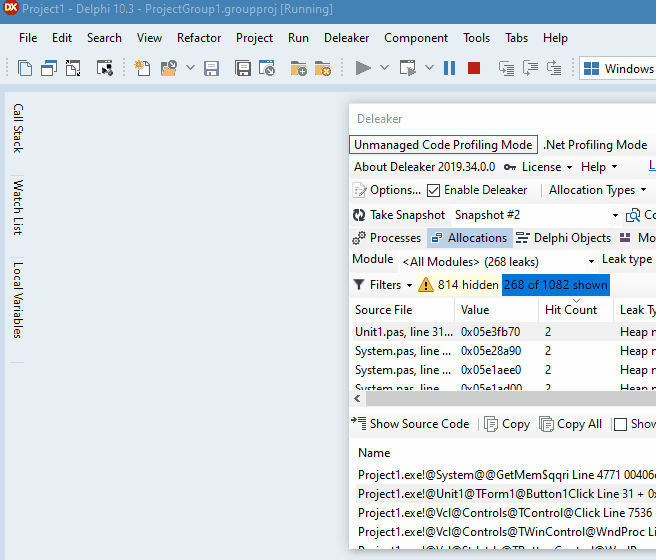This screenshot has height=560, width=656.
Task: Expand the Allocation Types dropdown
Action: click(597, 190)
